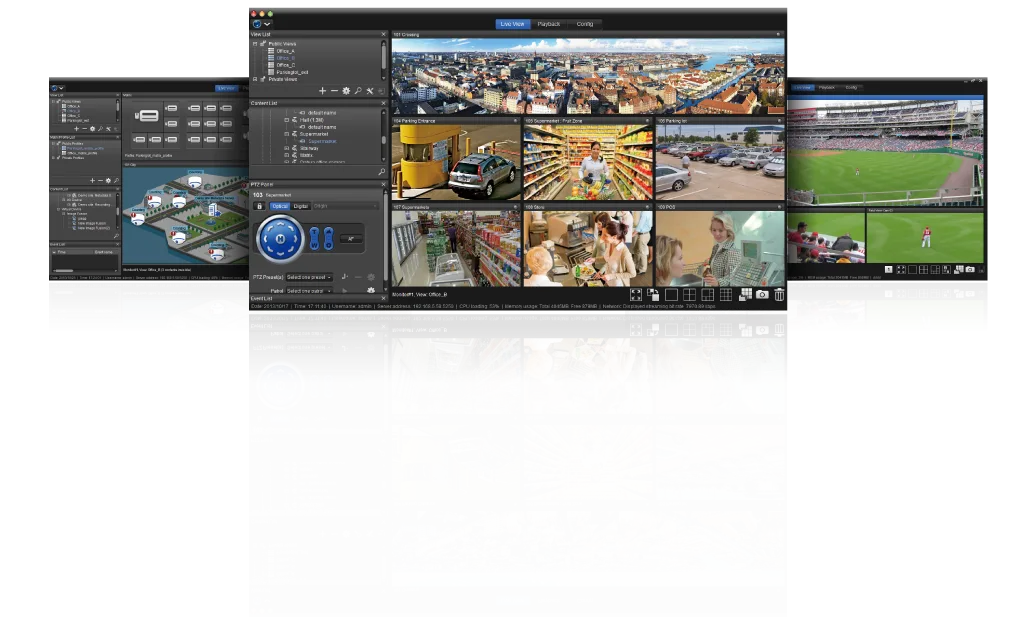1024x626 pixels.
Task: Click the snapshot camera icon in main toolbar
Action: 763,295
